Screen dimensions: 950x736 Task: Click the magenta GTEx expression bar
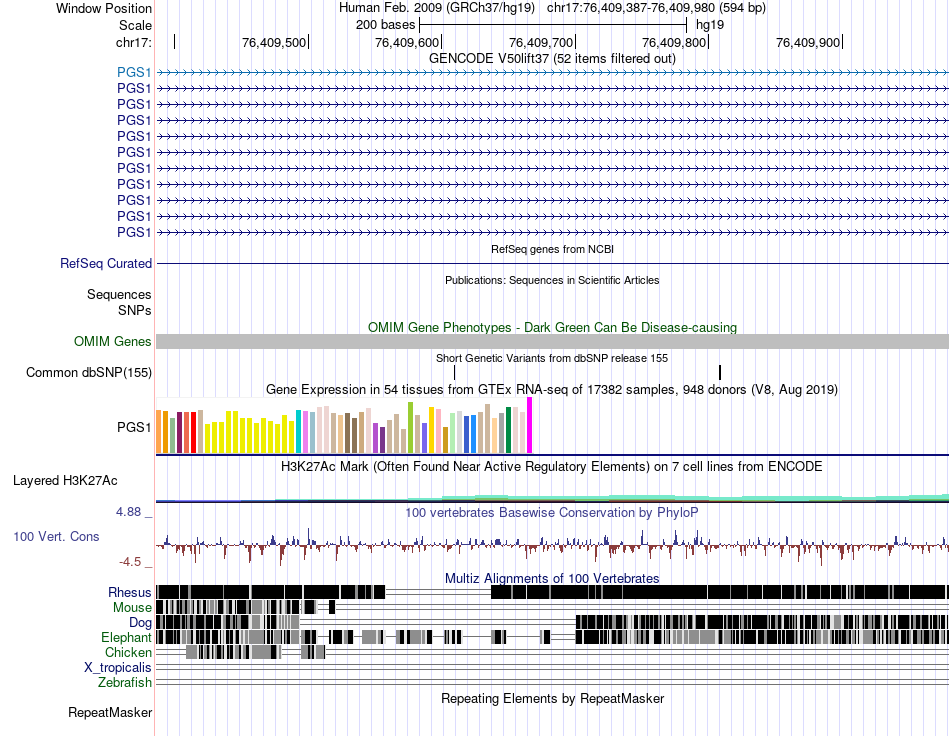tap(530, 425)
